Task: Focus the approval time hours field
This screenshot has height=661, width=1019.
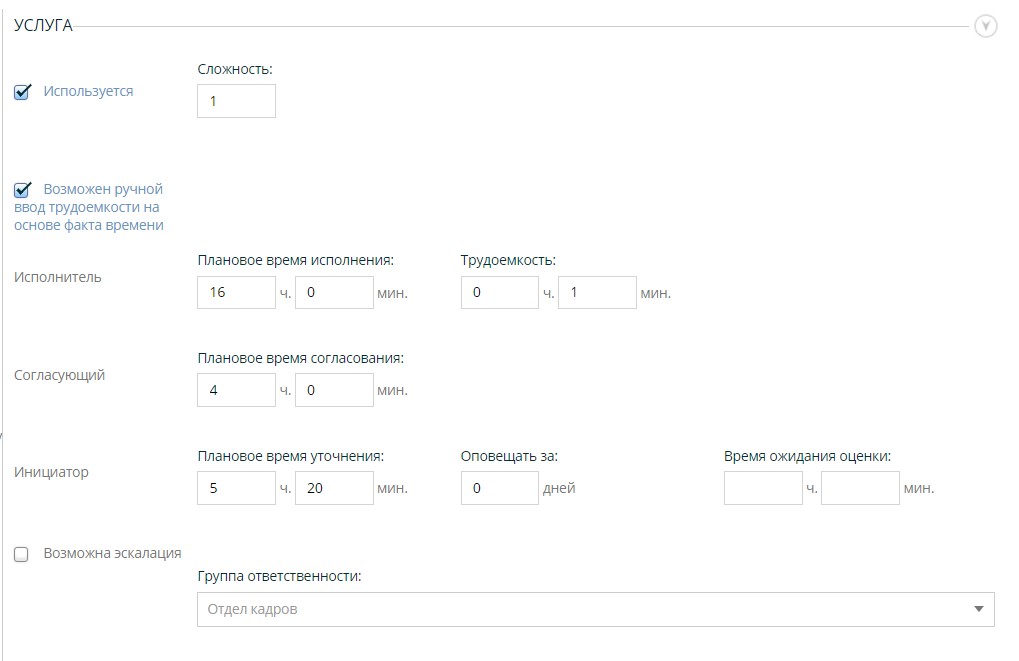Action: 236,390
